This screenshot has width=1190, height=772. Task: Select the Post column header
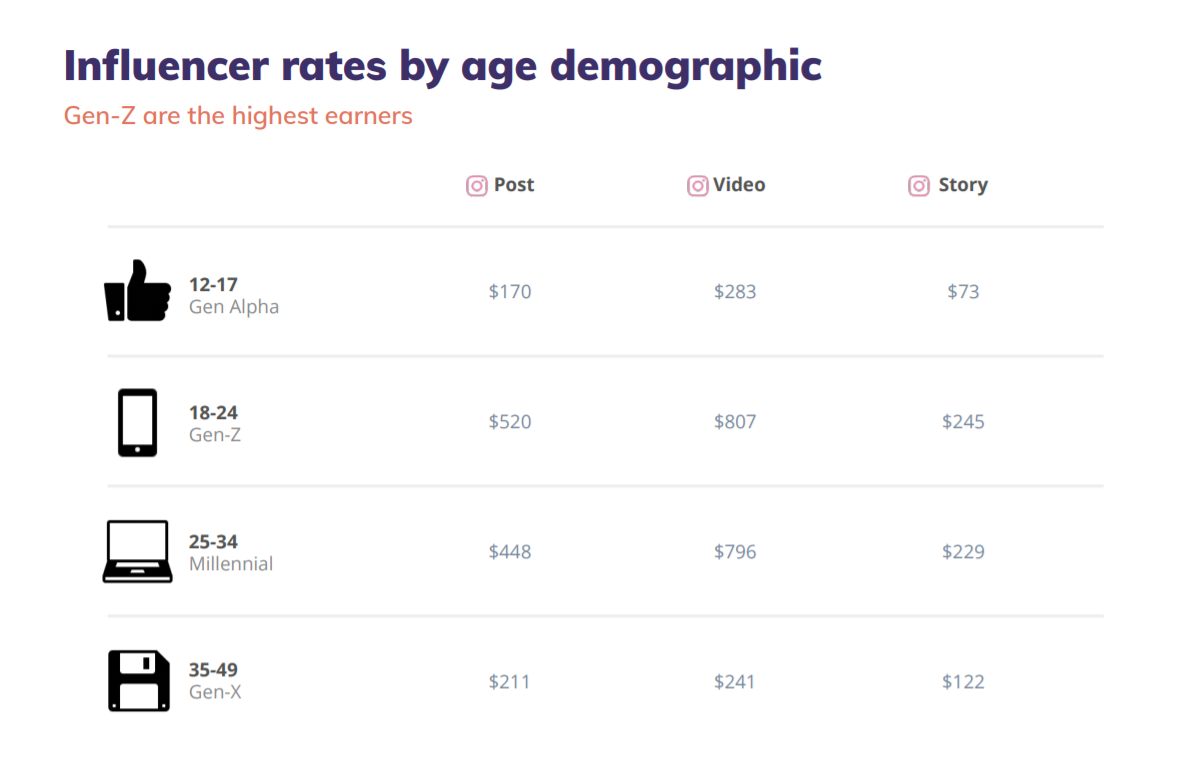point(514,185)
